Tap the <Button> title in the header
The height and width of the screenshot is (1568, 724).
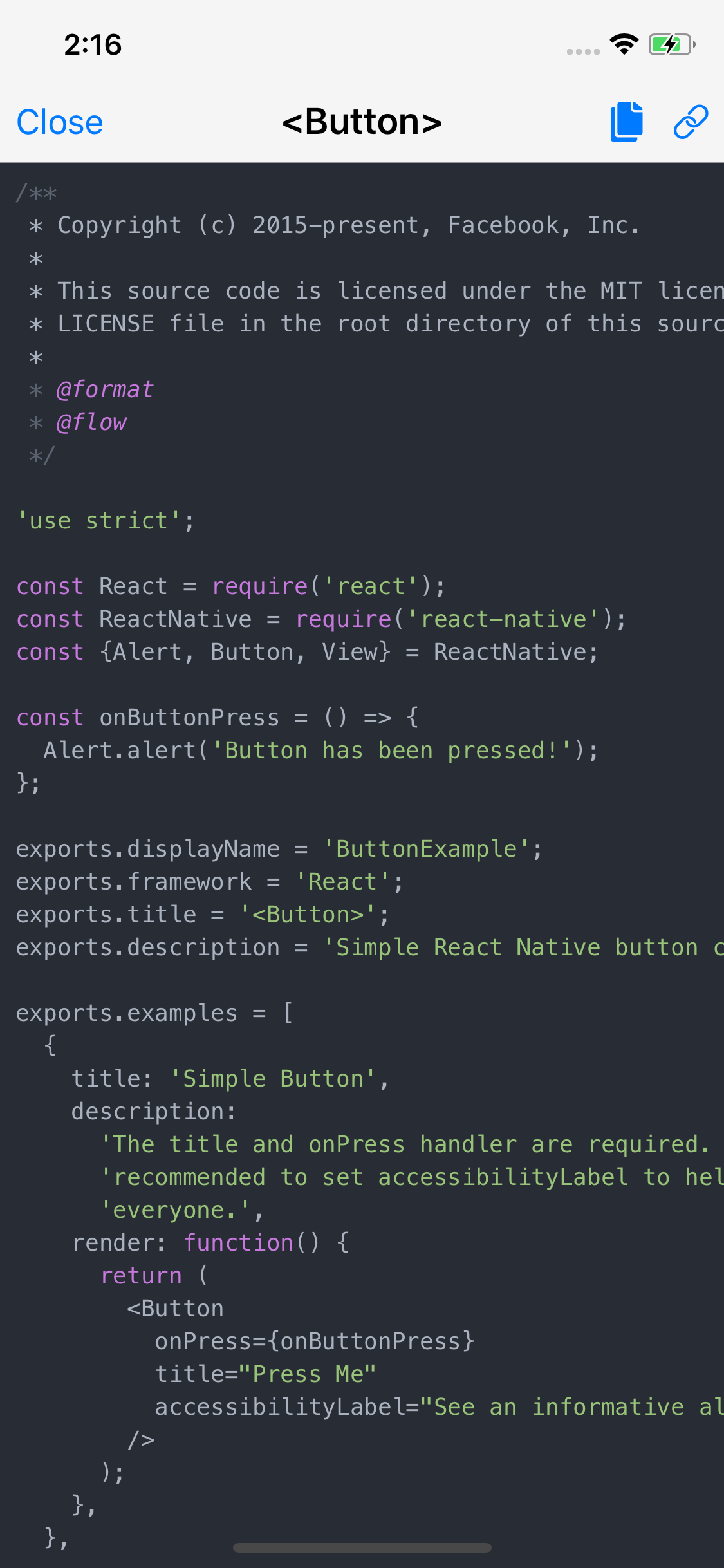(362, 121)
